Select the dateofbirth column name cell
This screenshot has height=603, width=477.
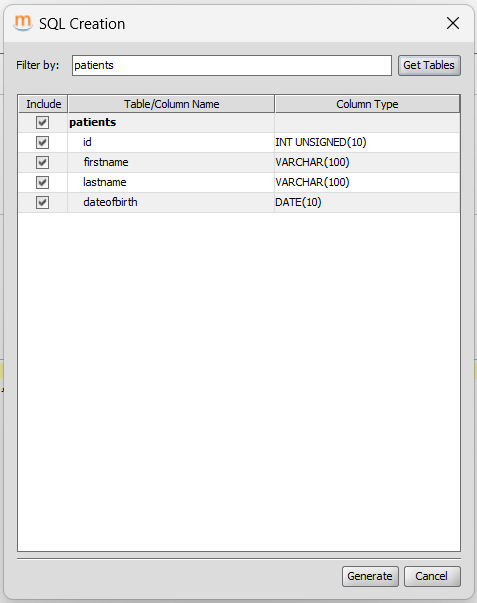tap(171, 202)
